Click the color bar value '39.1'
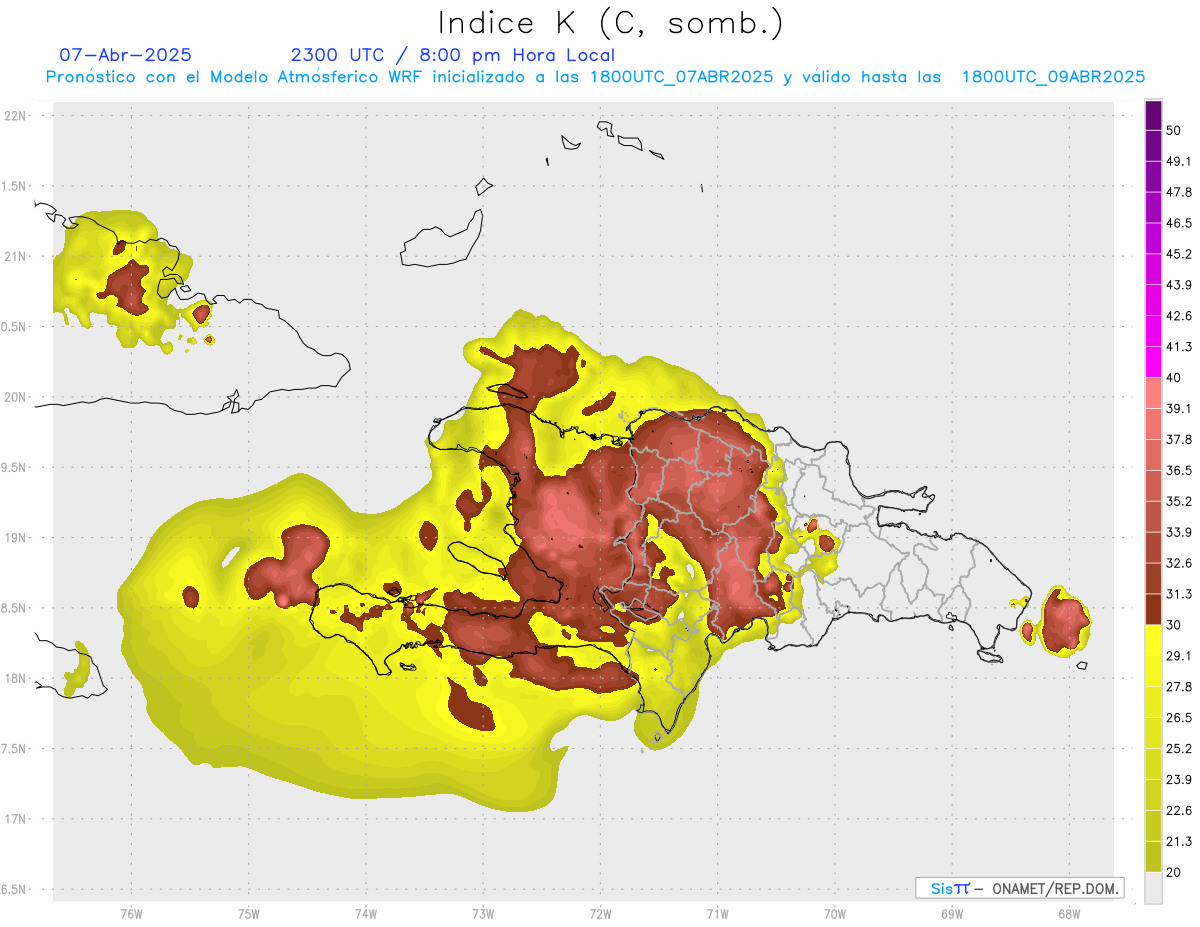This screenshot has height=927, width=1200. [x=1179, y=408]
